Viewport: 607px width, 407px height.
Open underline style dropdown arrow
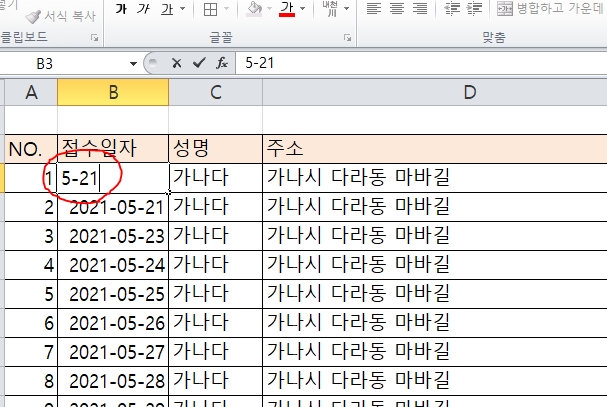[183, 9]
